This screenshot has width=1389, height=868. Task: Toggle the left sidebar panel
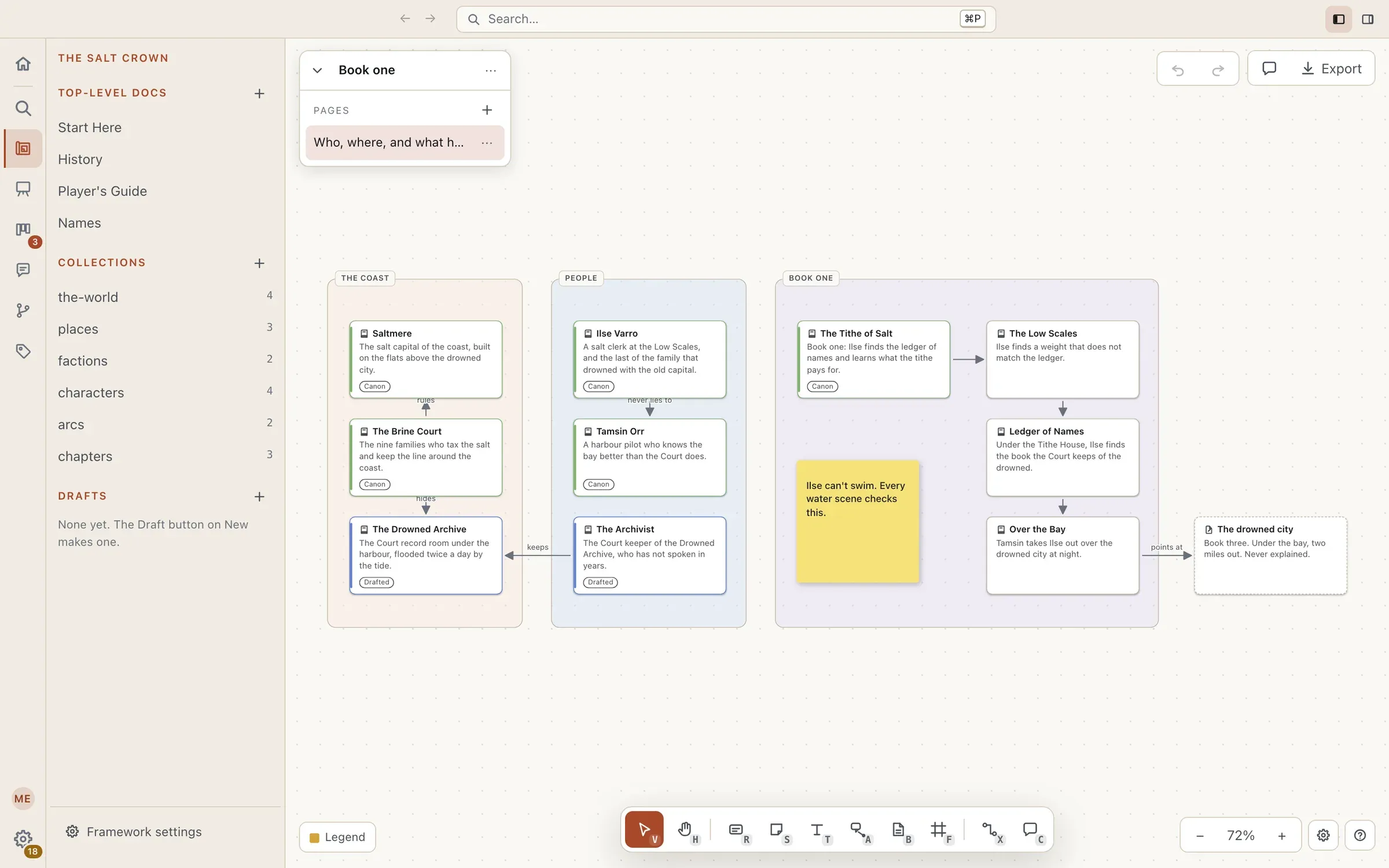coord(1339,19)
